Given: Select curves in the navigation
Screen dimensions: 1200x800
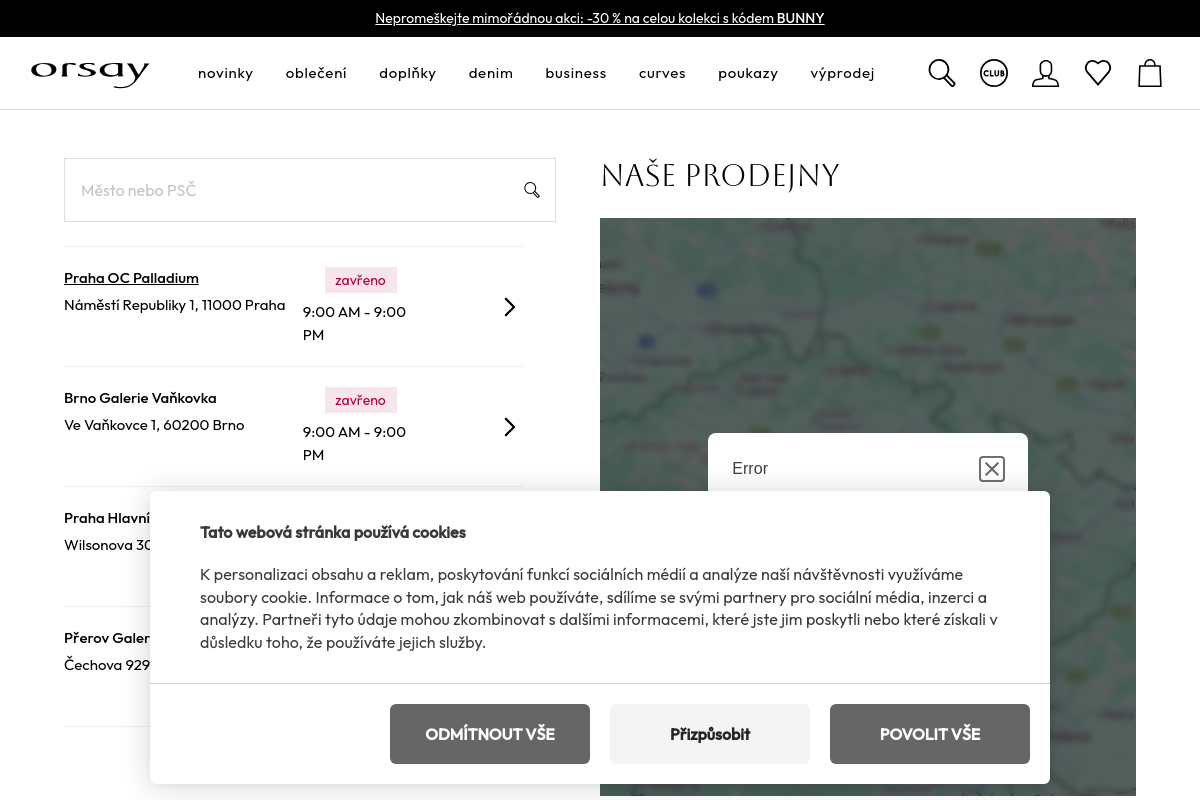Looking at the screenshot, I should [x=662, y=73].
